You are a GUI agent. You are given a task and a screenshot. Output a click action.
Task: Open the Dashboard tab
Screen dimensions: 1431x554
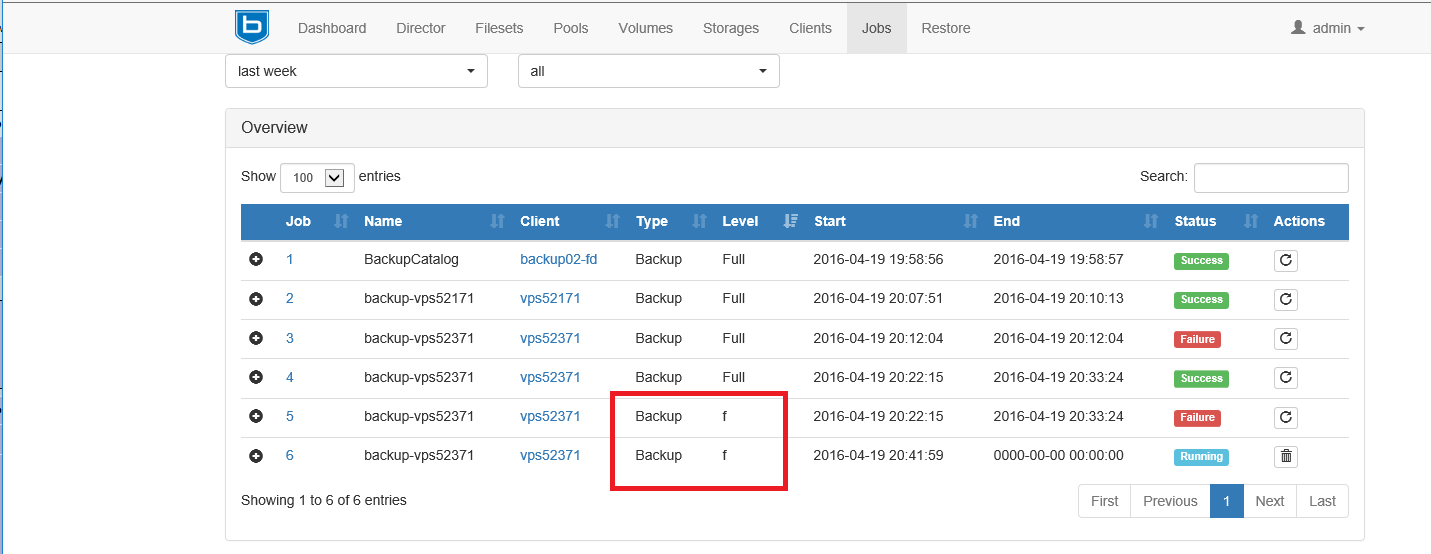point(332,28)
